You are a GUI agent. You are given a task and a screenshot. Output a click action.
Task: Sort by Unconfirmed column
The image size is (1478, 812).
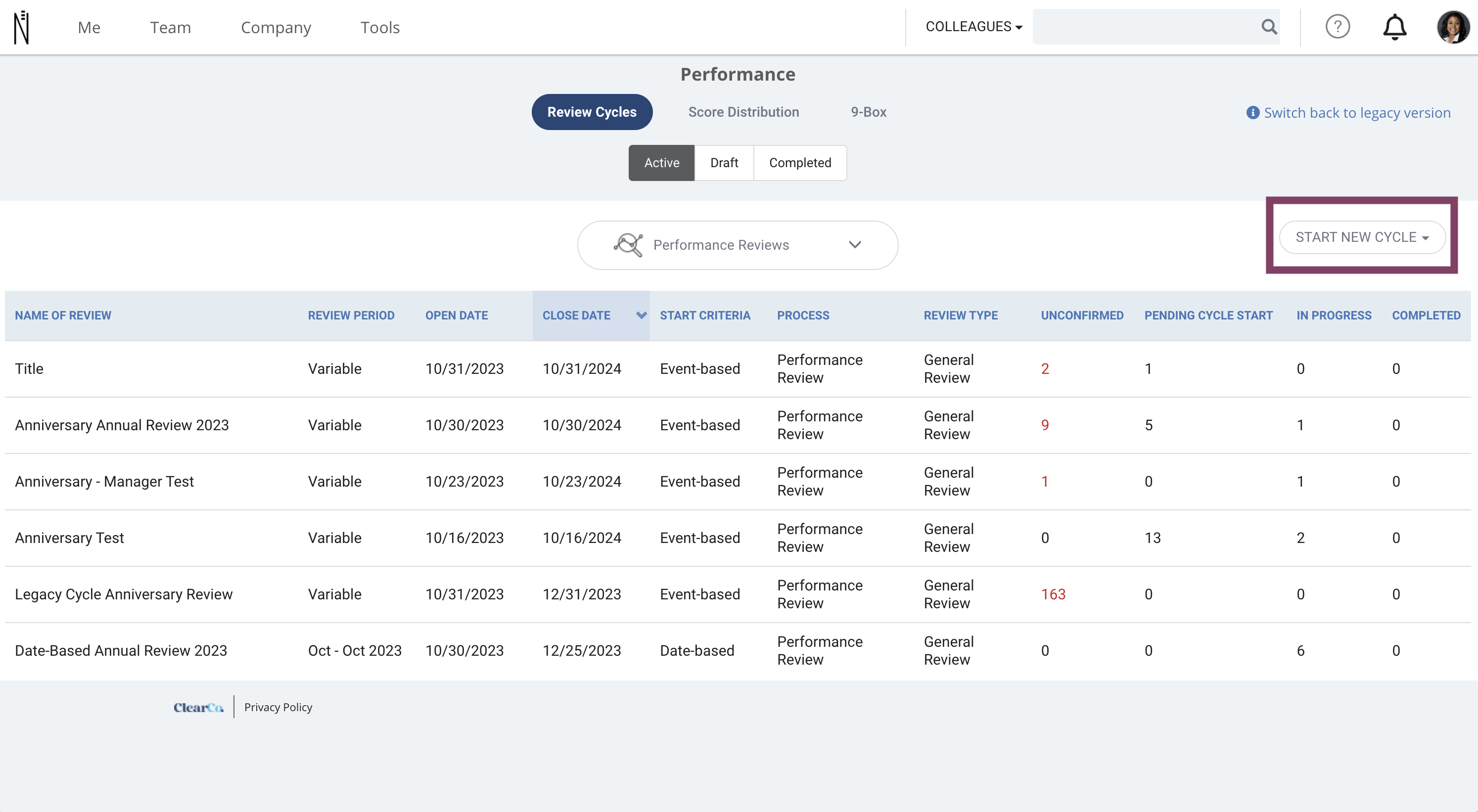pos(1082,315)
